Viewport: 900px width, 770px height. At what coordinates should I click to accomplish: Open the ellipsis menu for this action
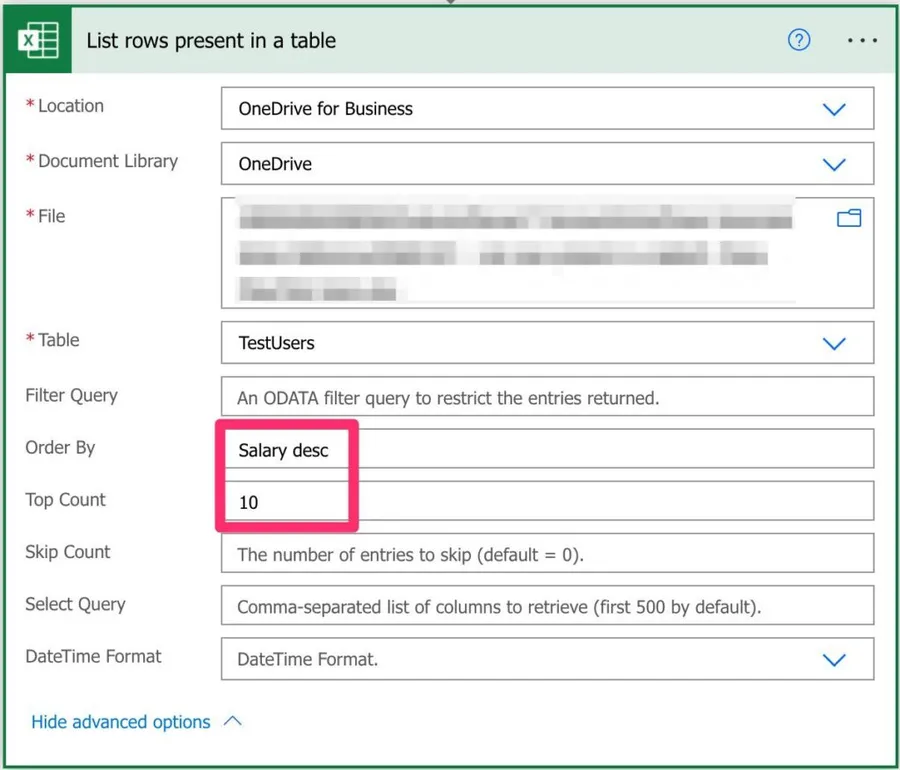pyautogui.click(x=861, y=41)
